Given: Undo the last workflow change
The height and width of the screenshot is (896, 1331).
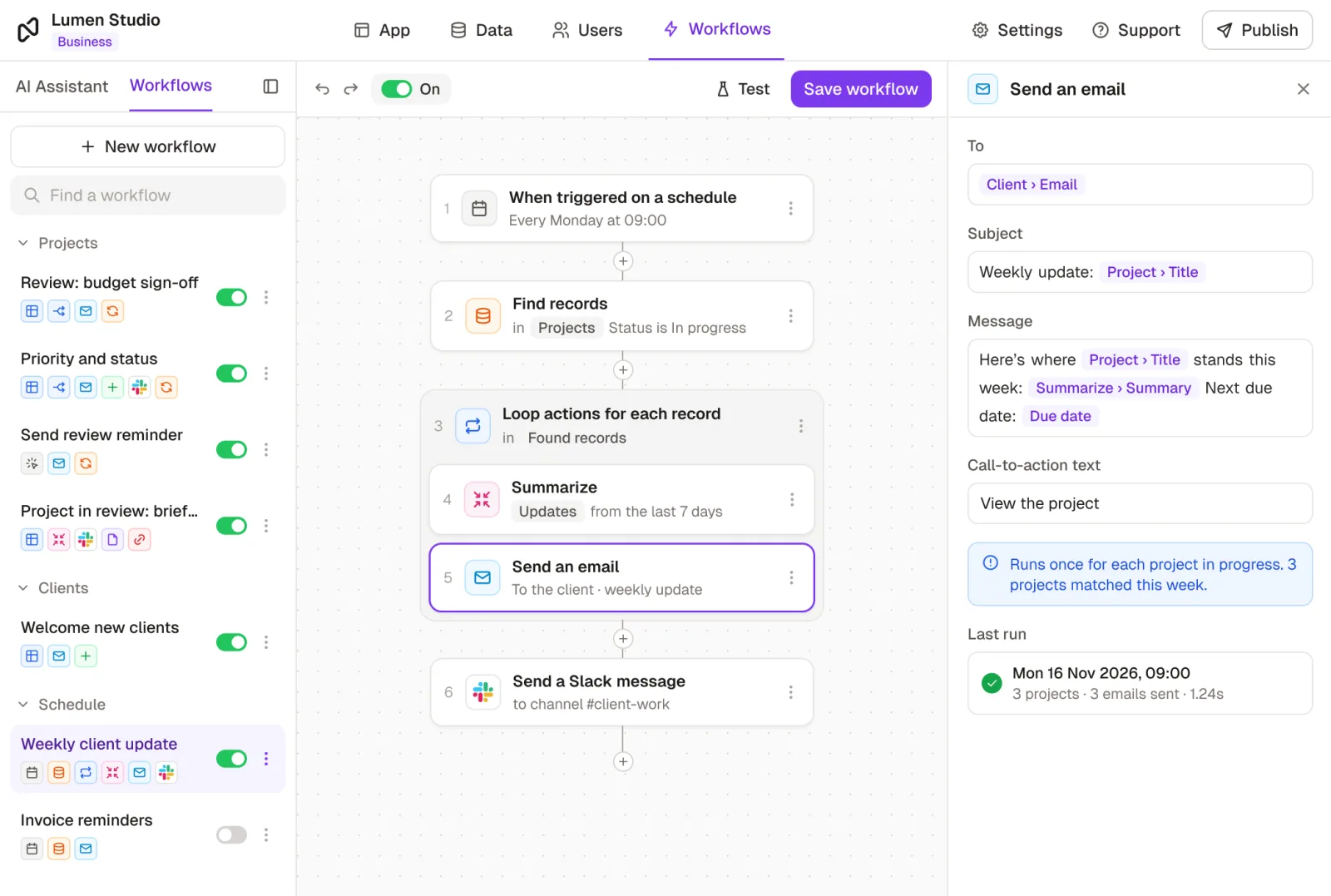Looking at the screenshot, I should pos(323,89).
